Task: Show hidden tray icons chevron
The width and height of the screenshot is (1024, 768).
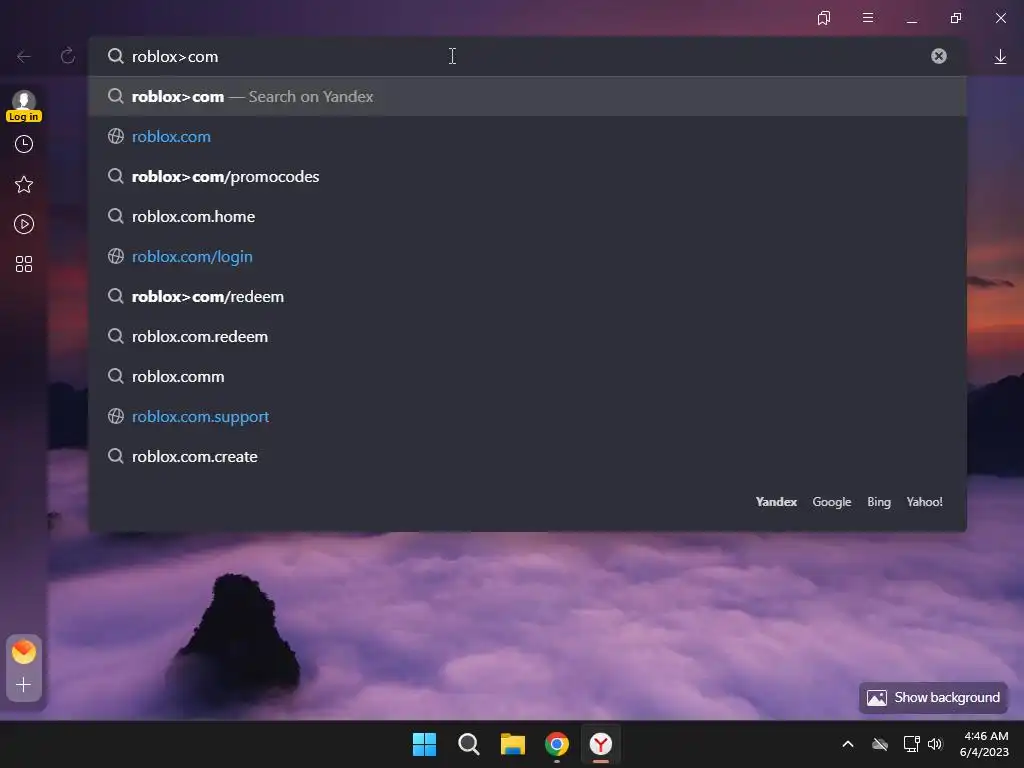Action: click(848, 744)
